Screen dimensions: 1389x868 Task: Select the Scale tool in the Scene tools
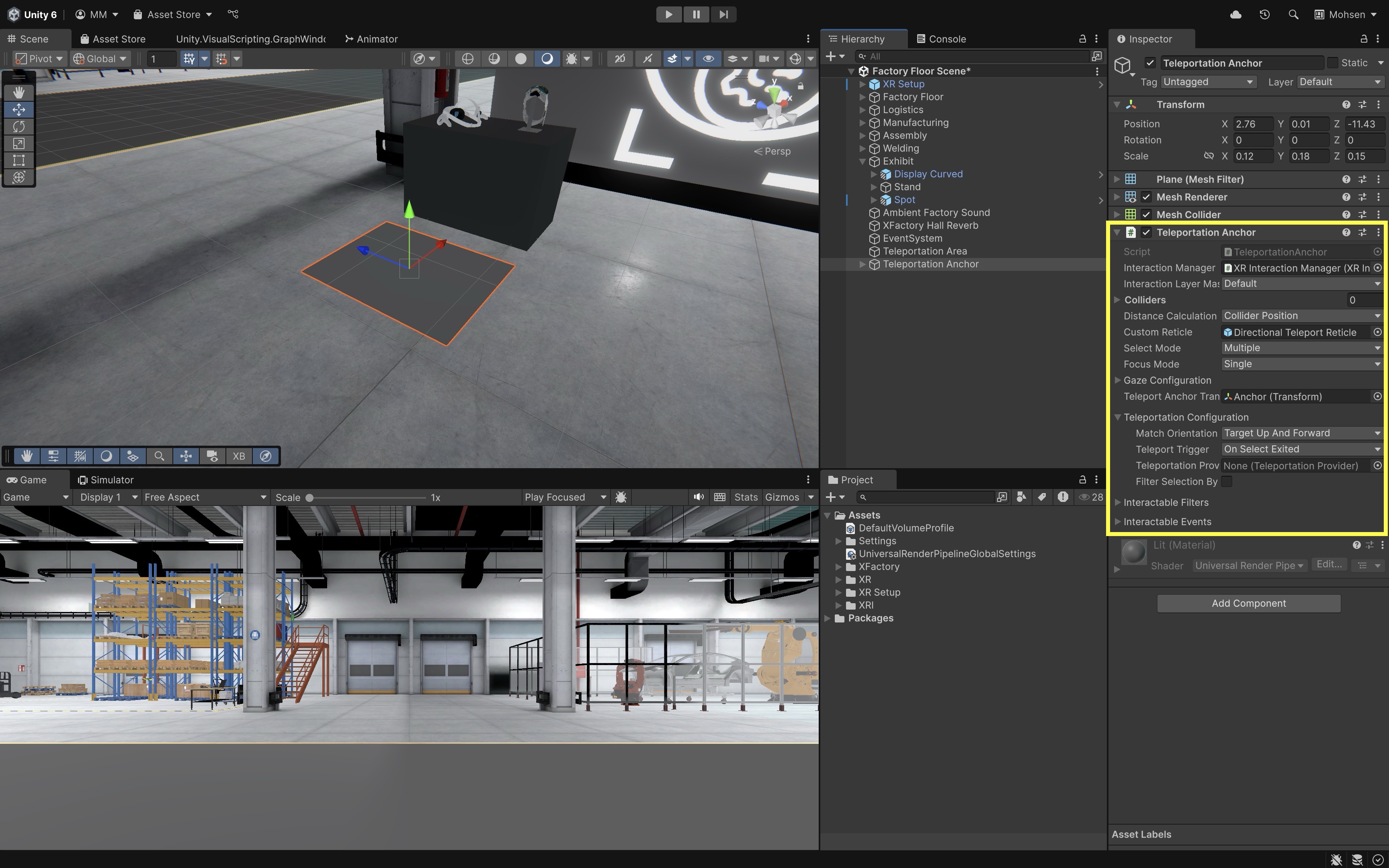19,143
